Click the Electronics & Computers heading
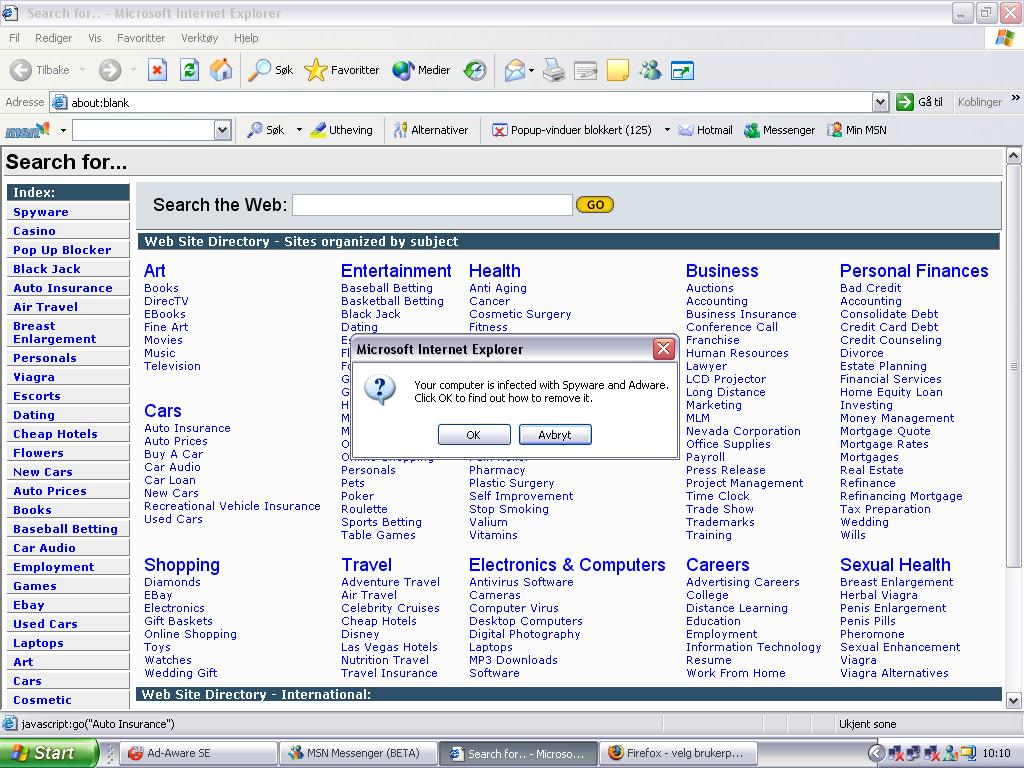 click(567, 565)
